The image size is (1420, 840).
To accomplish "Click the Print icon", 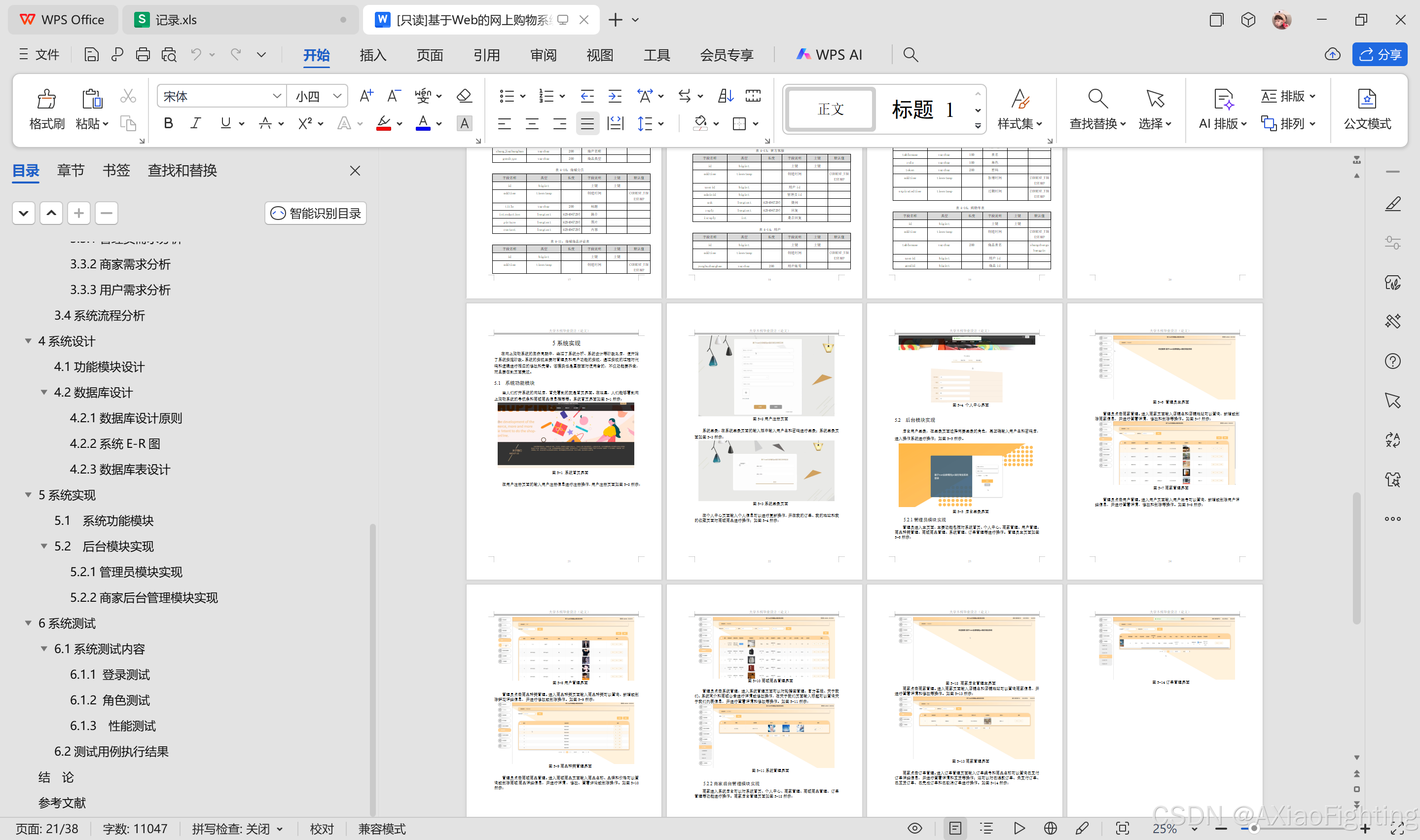I will coord(142,54).
